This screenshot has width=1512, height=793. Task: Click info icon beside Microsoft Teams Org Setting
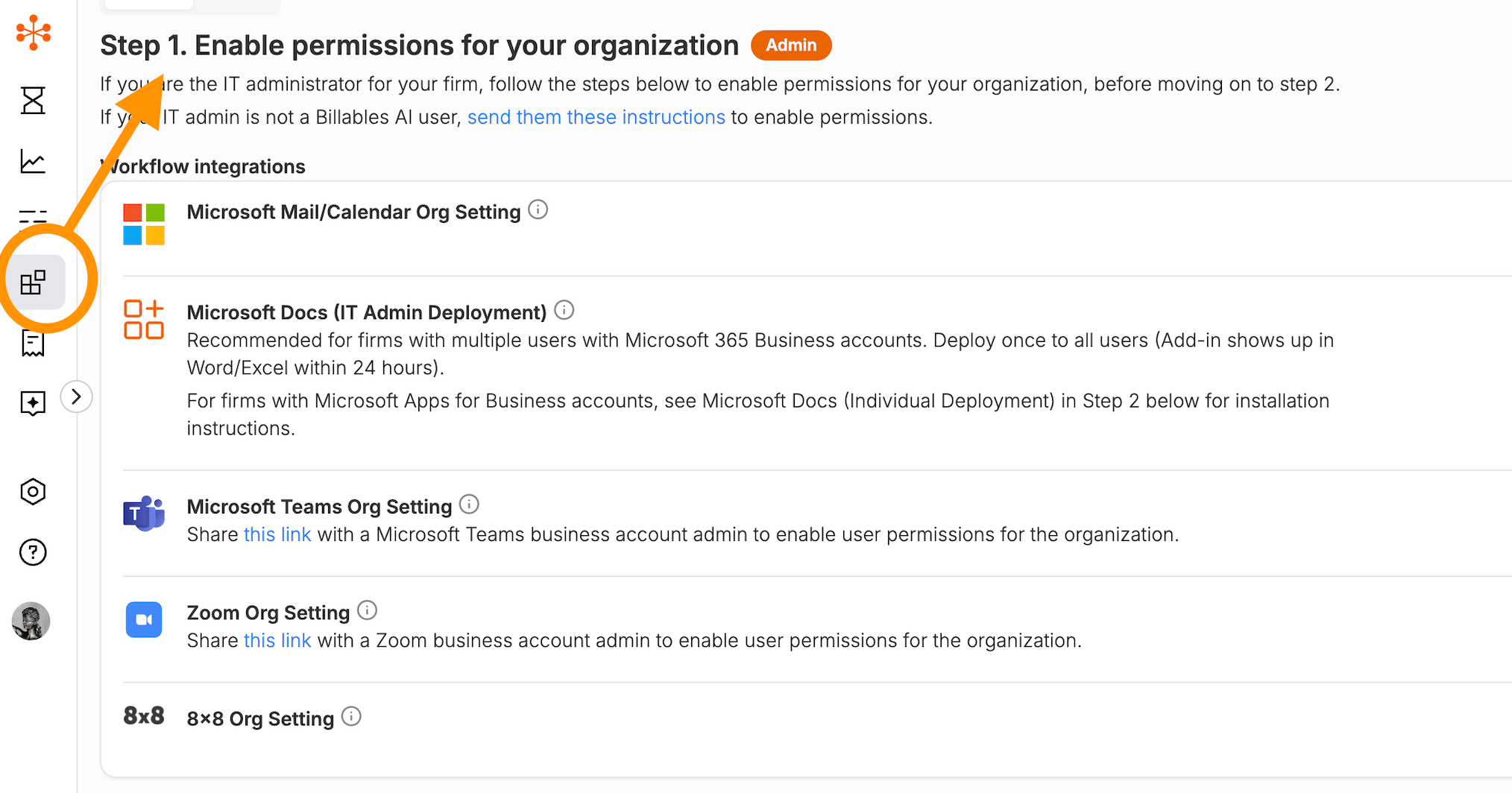469,505
